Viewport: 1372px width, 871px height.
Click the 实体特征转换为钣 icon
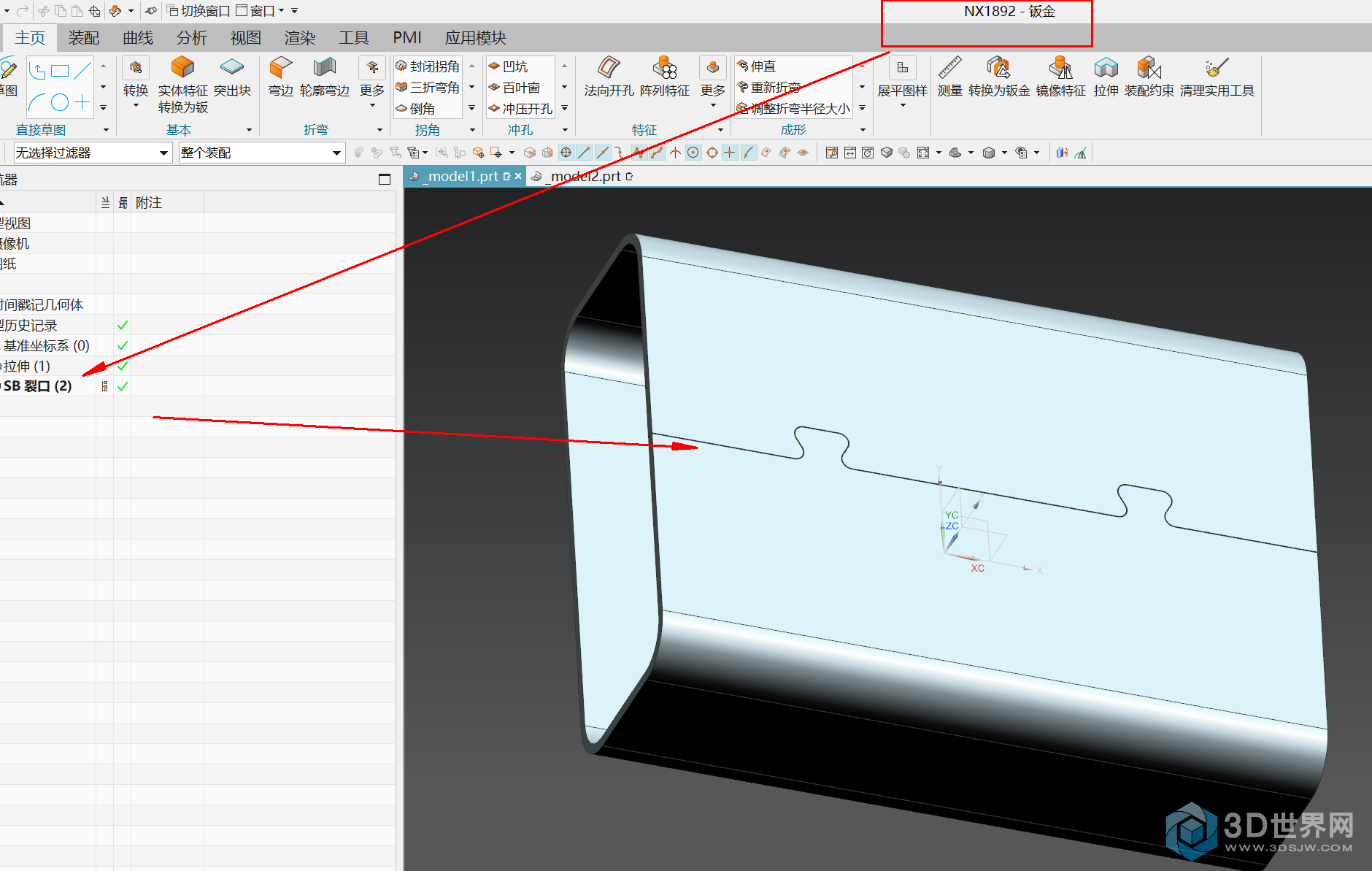182,68
